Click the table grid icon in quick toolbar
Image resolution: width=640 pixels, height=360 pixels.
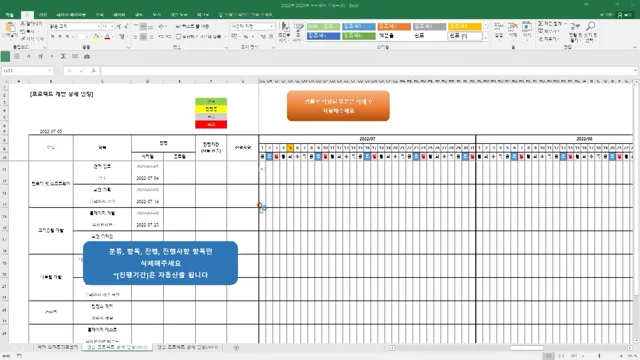(17, 56)
